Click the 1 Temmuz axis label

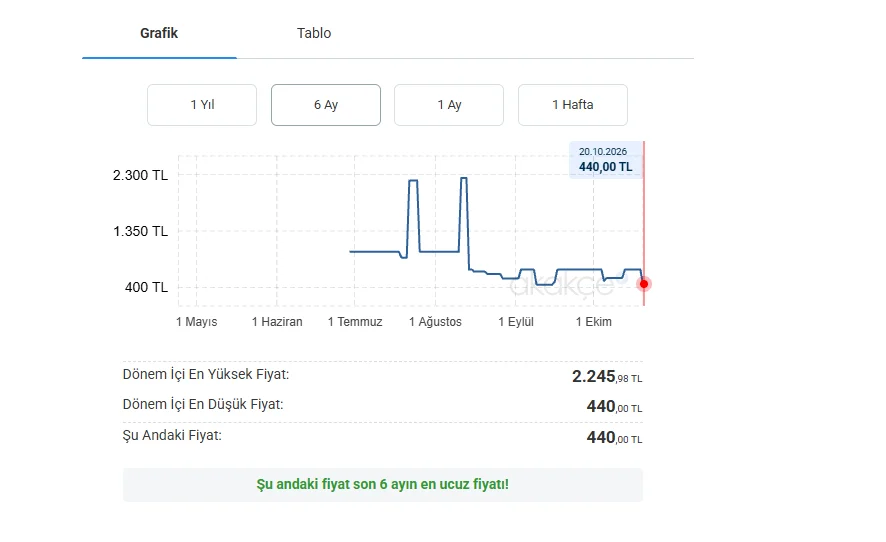[355, 322]
